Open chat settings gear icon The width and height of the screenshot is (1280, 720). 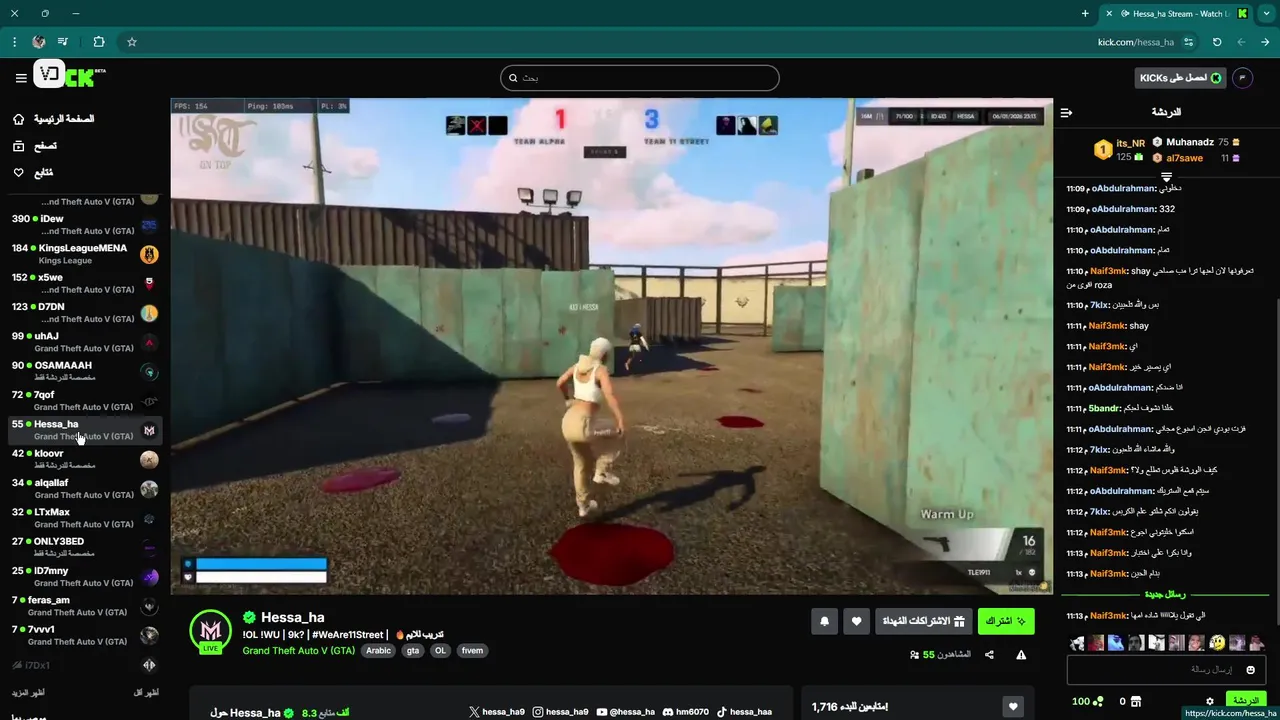click(x=1210, y=702)
